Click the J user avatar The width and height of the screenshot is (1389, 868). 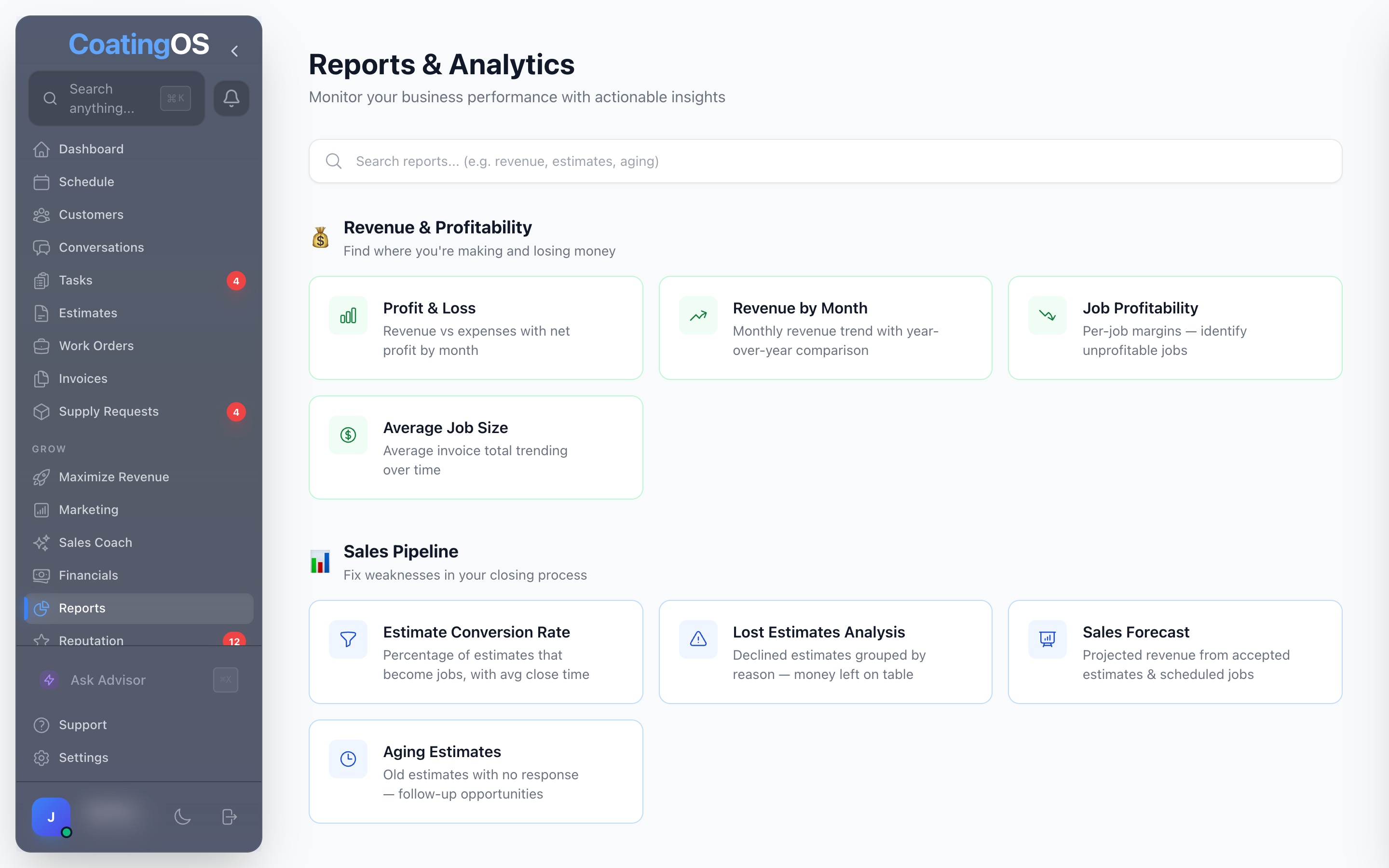pos(51,817)
